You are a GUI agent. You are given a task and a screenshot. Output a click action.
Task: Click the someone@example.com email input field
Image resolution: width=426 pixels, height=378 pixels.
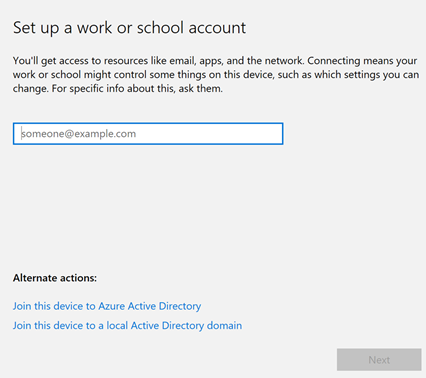(148, 134)
